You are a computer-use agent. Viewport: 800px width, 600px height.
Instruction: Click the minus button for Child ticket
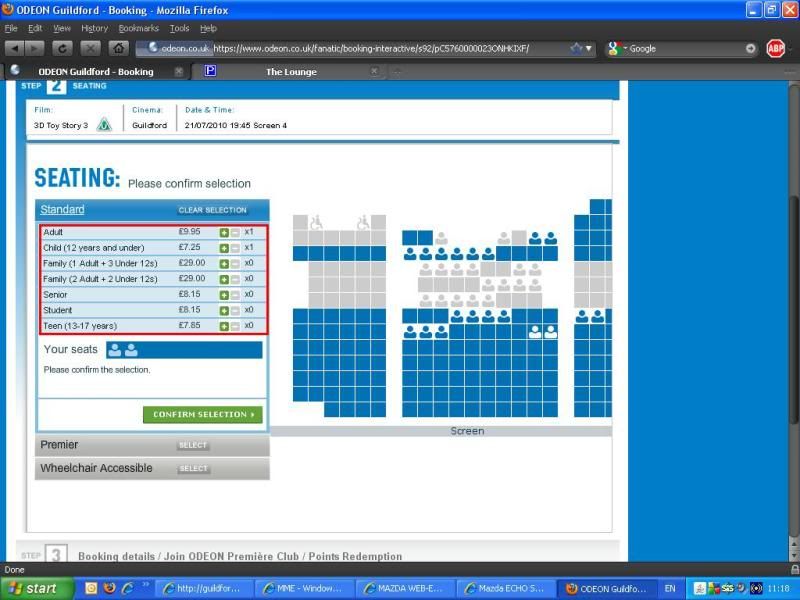[235, 248]
